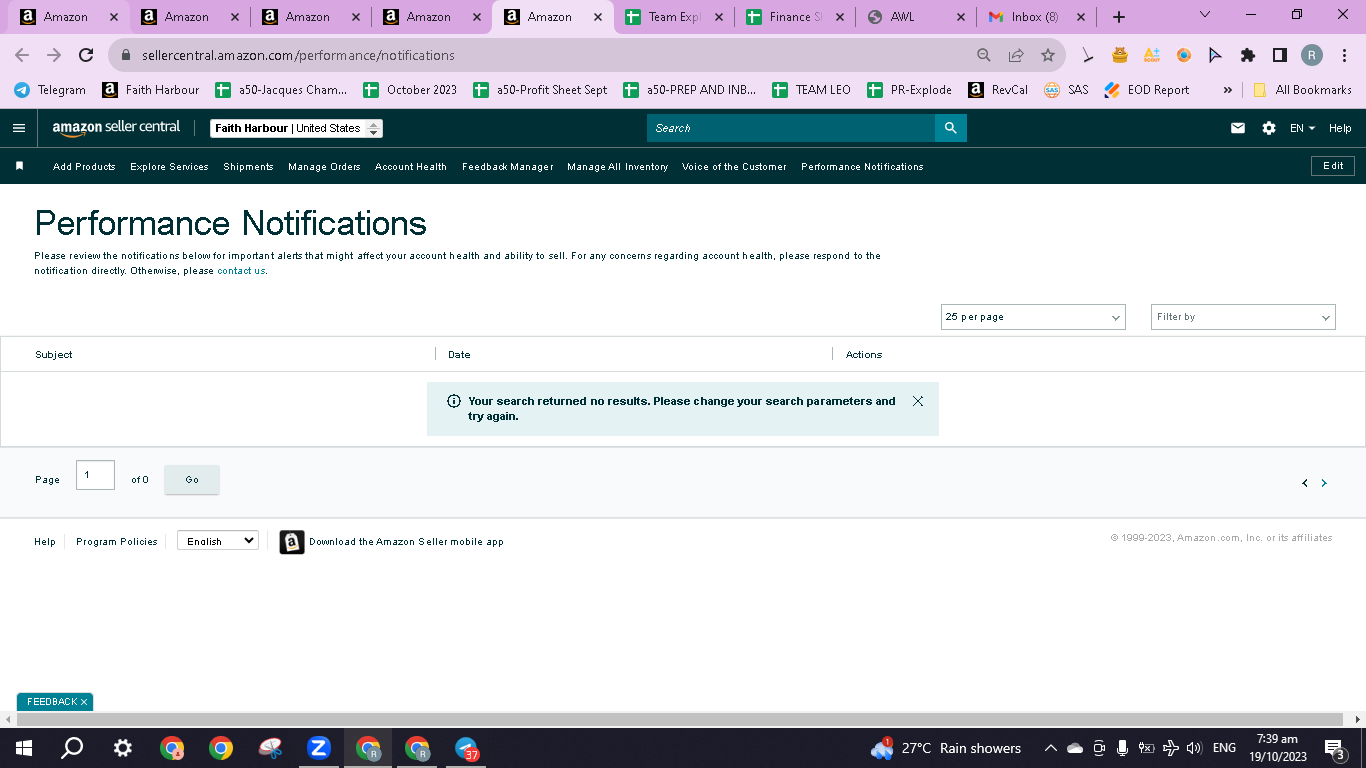Open Telegram from the taskbar
This screenshot has height=768, width=1366.
[467, 748]
